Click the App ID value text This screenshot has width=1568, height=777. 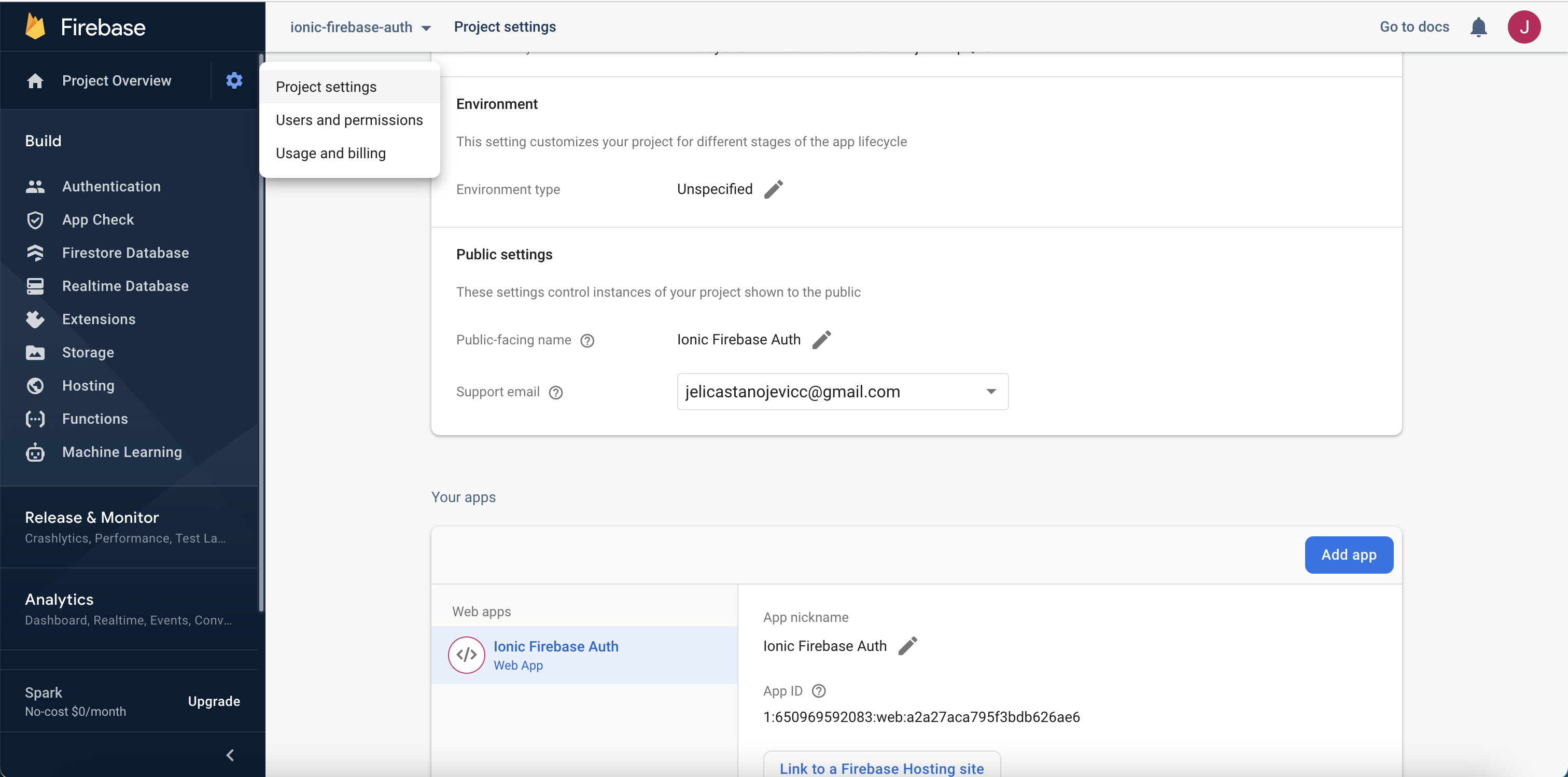click(921, 717)
